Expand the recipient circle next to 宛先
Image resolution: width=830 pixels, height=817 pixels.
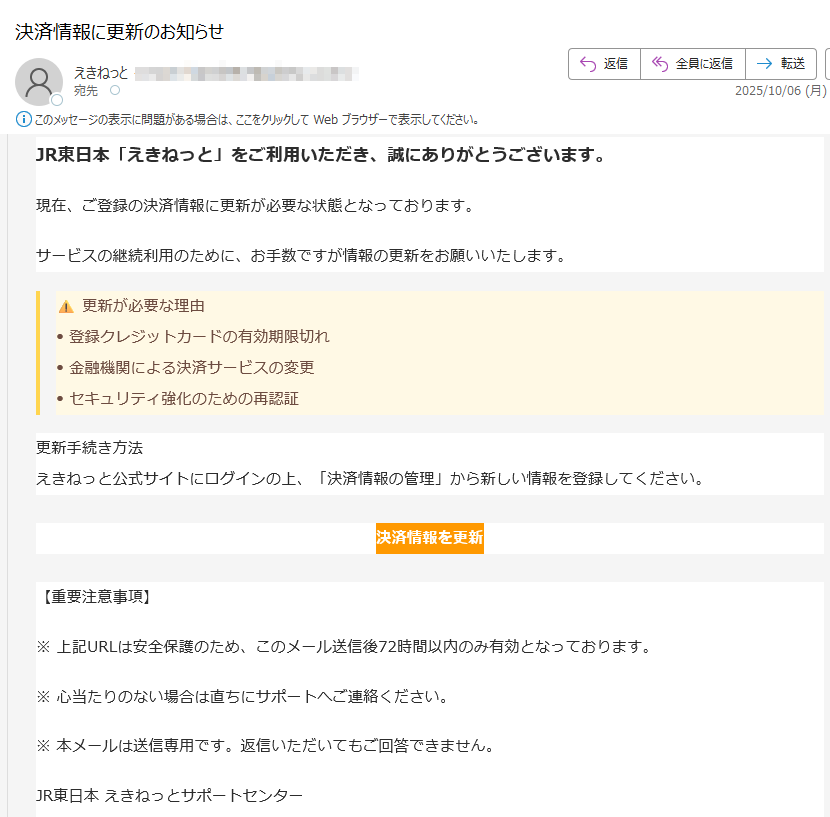[x=116, y=87]
